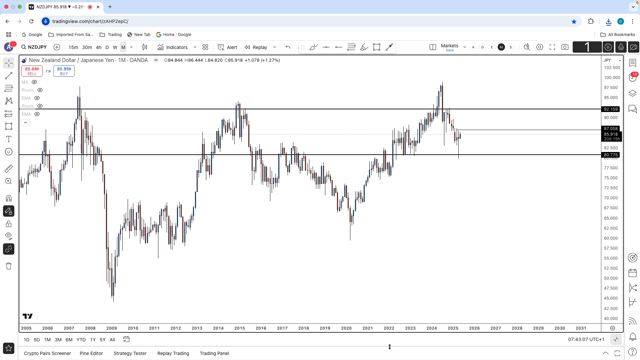Select the trend line drawing tool
Screen dimensions: 640x360
[x=9, y=76]
